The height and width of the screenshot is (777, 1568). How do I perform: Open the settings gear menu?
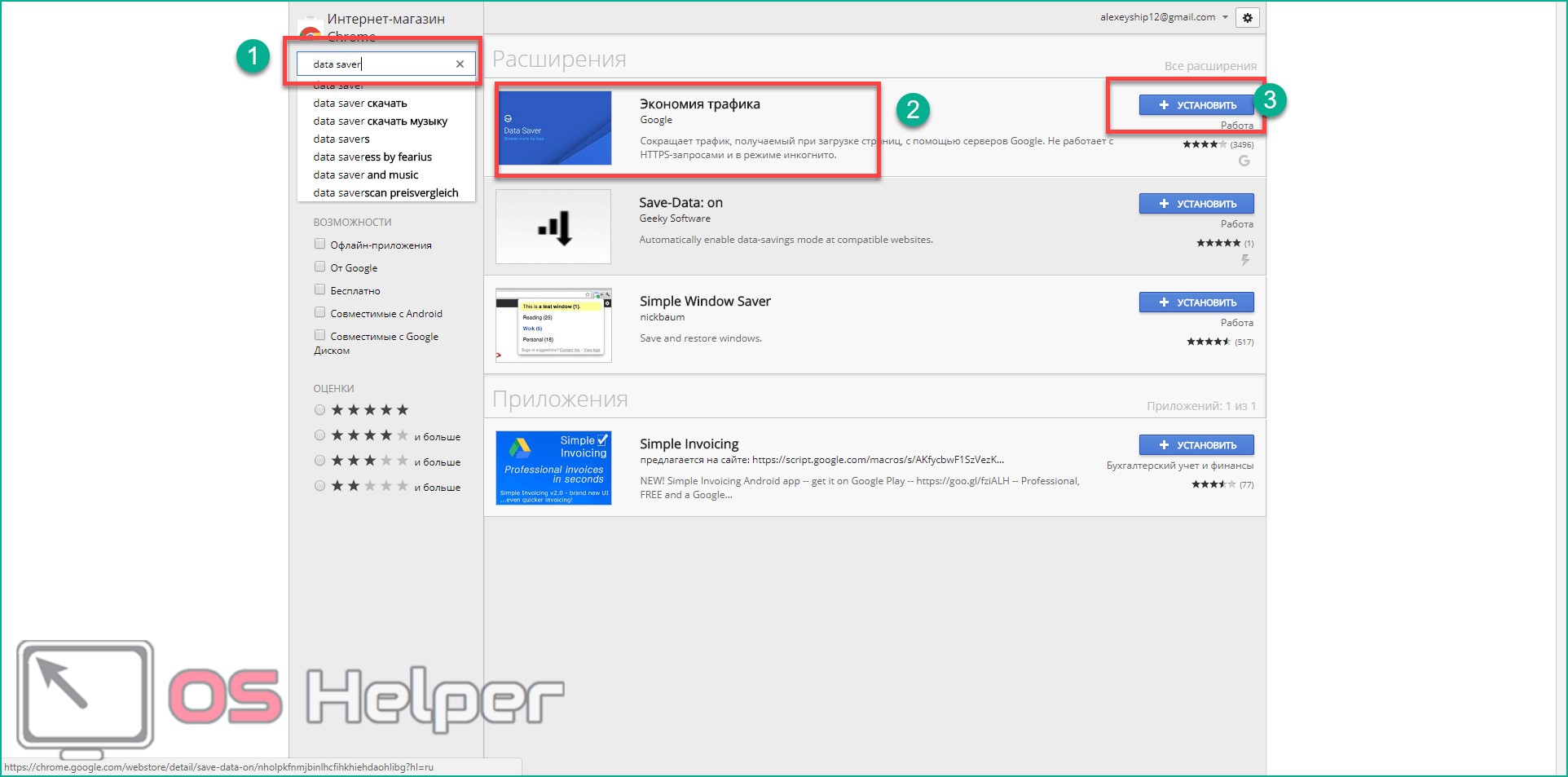point(1247,17)
